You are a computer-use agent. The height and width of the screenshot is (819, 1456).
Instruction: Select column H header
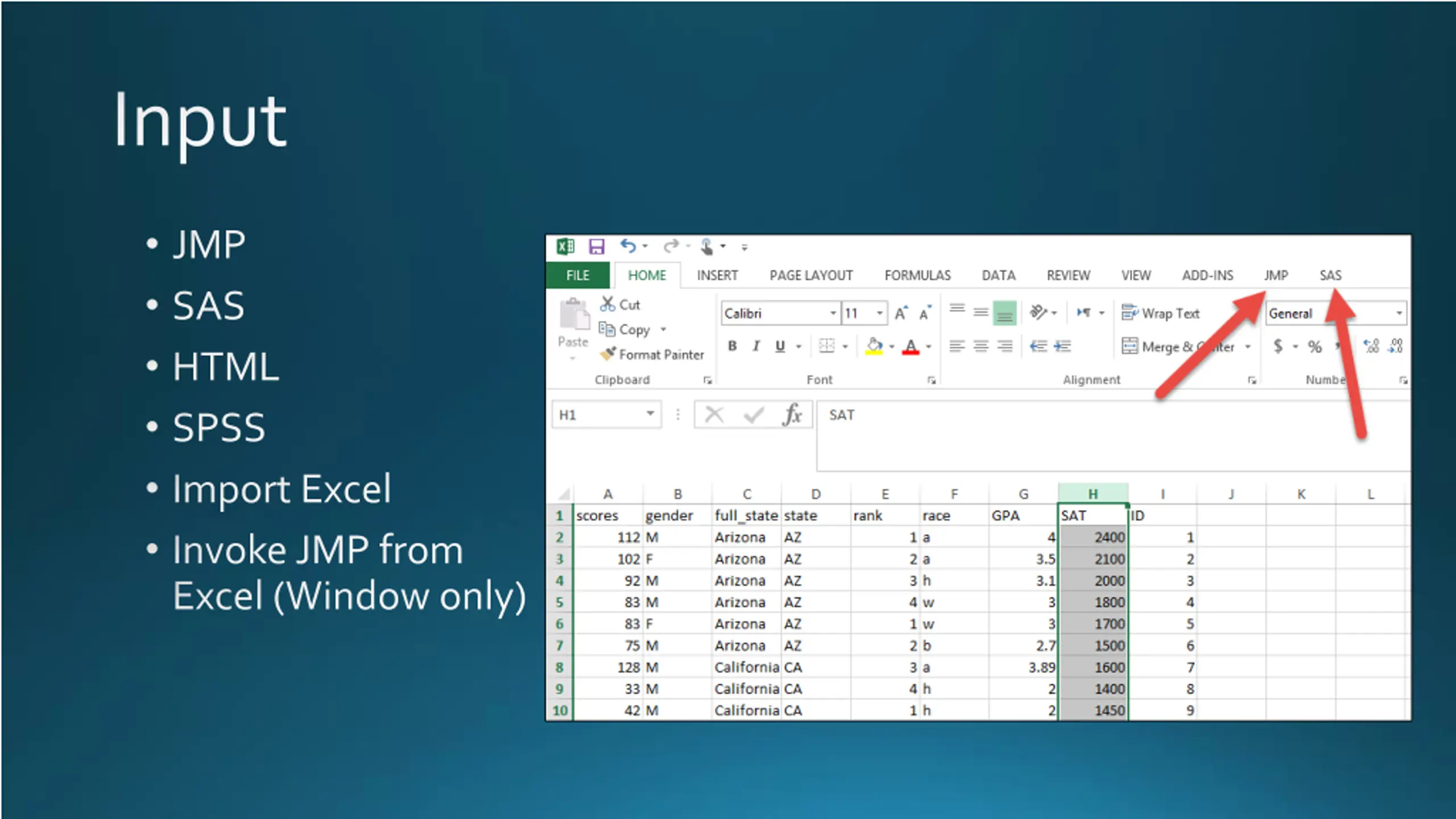(1093, 494)
